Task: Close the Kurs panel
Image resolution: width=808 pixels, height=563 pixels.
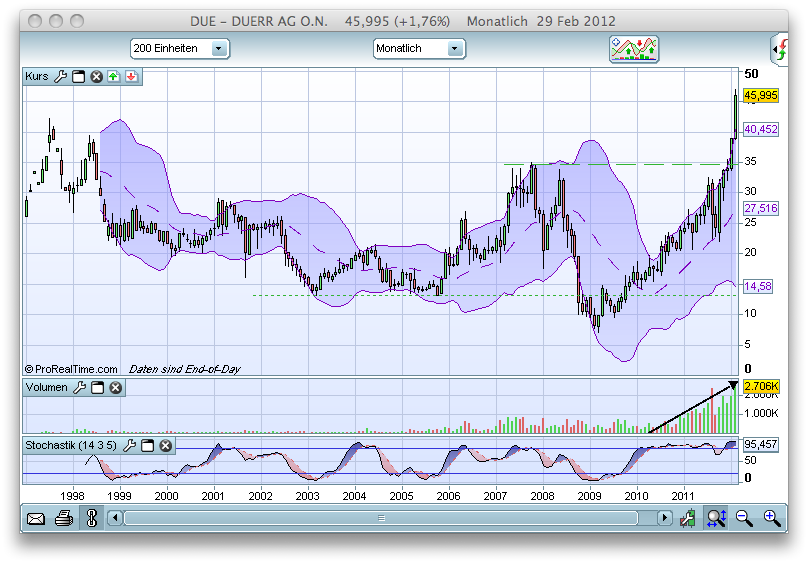Action: point(96,77)
